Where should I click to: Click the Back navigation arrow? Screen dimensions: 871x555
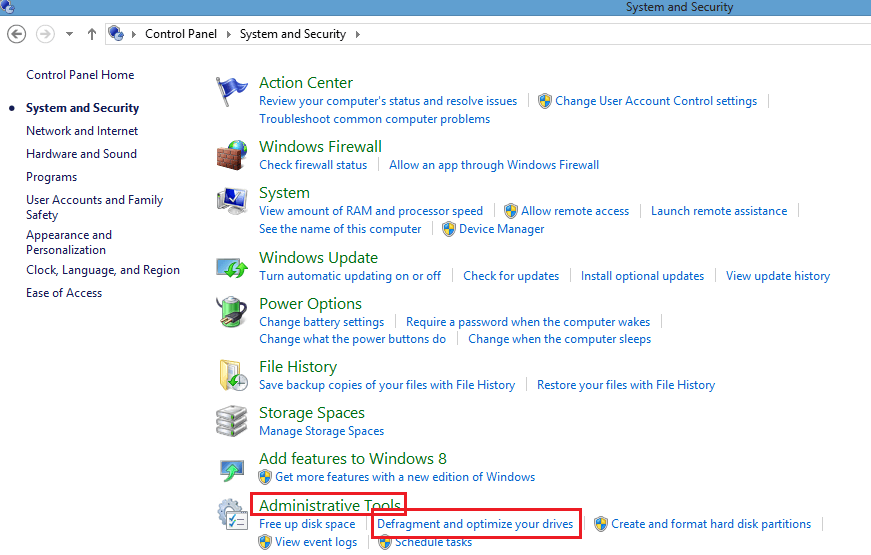(17, 34)
